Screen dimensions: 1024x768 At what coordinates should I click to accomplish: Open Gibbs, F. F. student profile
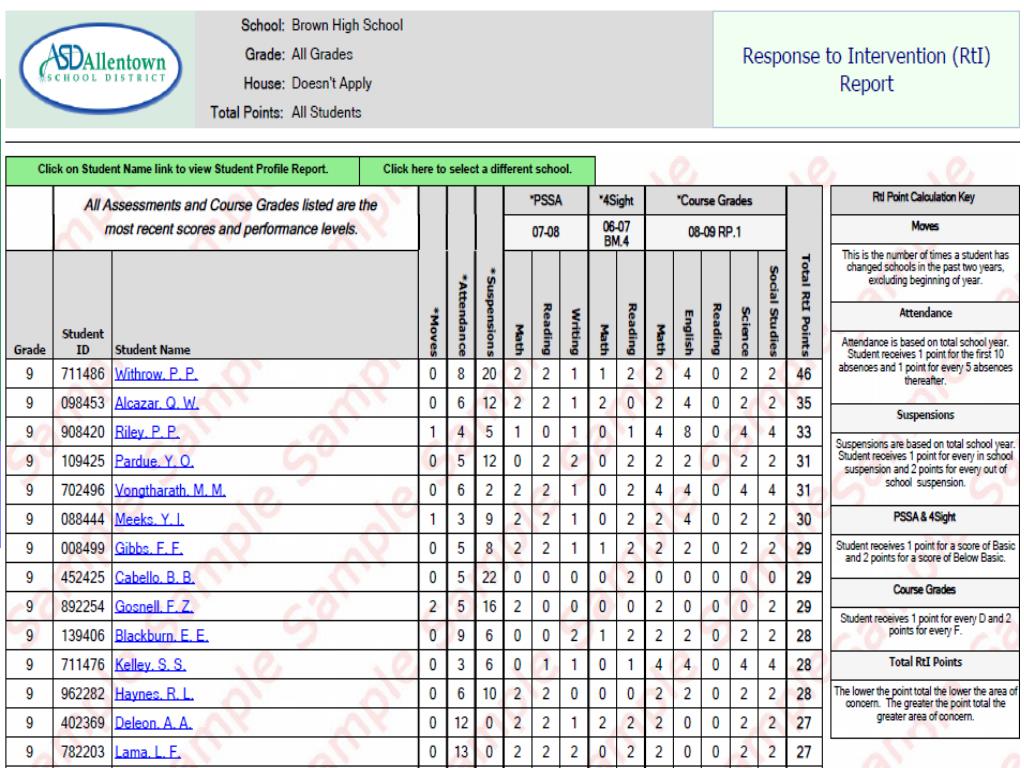[148, 549]
